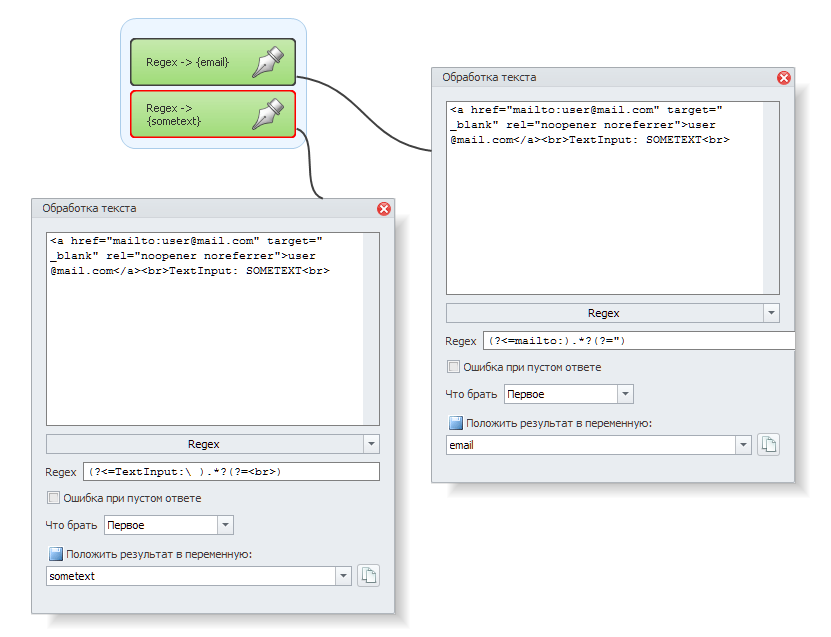Click blue variable icon in the email dialog
The height and width of the screenshot is (637, 831).
point(456,423)
